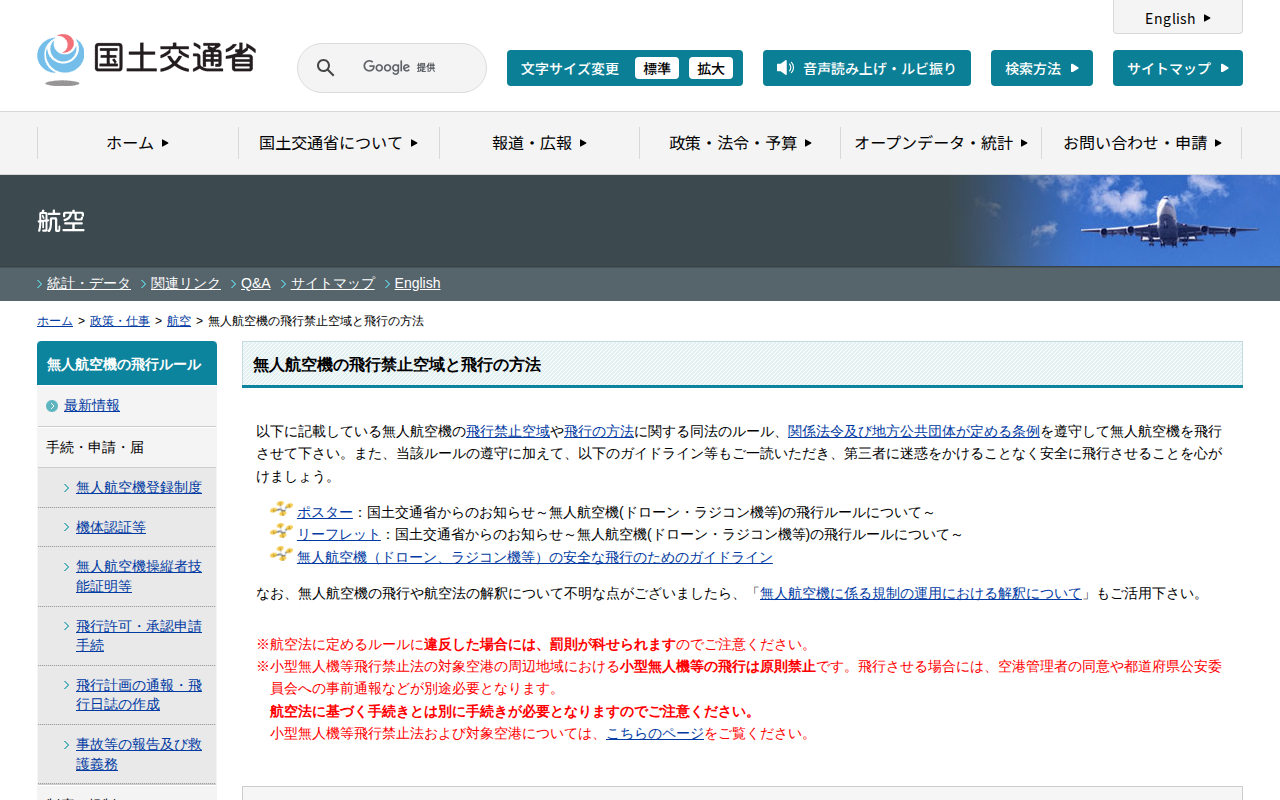Image resolution: width=1280 pixels, height=800 pixels.
Task: Expand the 国土交通省について menu
Action: tap(338, 143)
